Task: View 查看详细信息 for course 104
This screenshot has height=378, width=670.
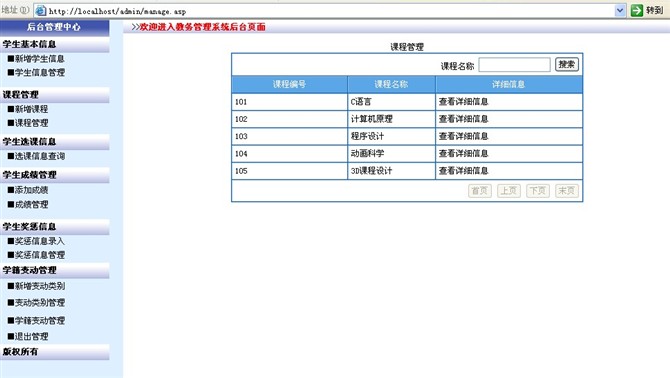Action: pos(463,153)
